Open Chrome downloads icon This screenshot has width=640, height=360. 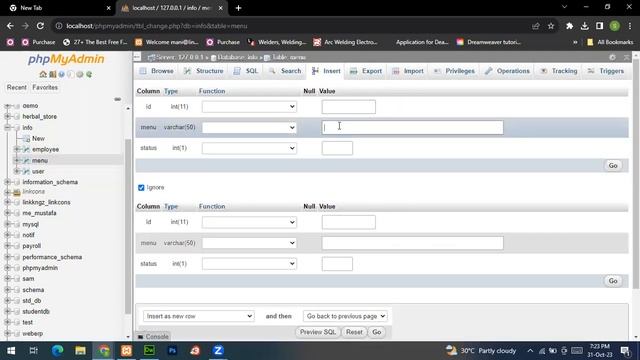click(584, 26)
